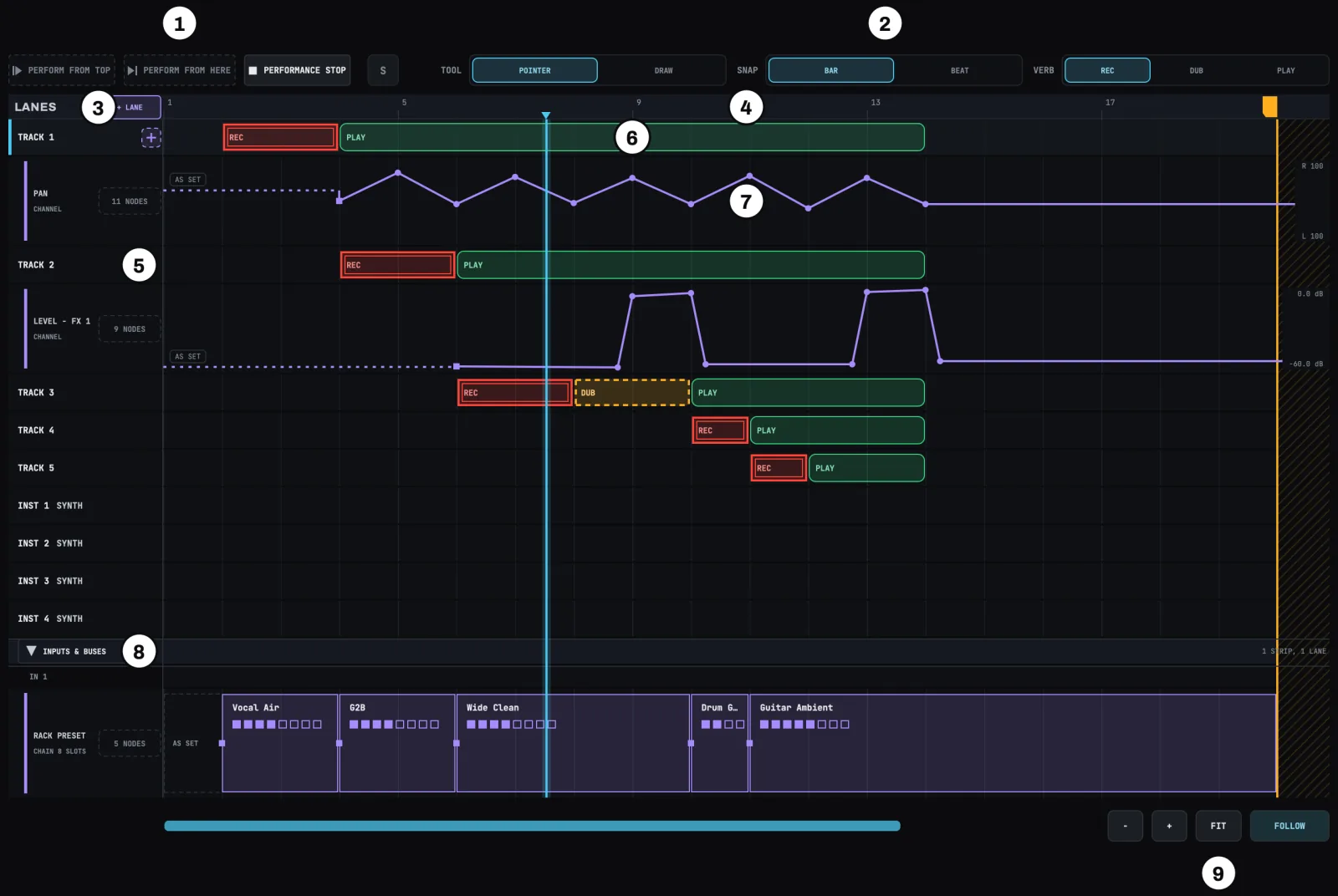Click Perform From Top button
Image resolution: width=1338 pixels, height=896 pixels.
click(61, 70)
